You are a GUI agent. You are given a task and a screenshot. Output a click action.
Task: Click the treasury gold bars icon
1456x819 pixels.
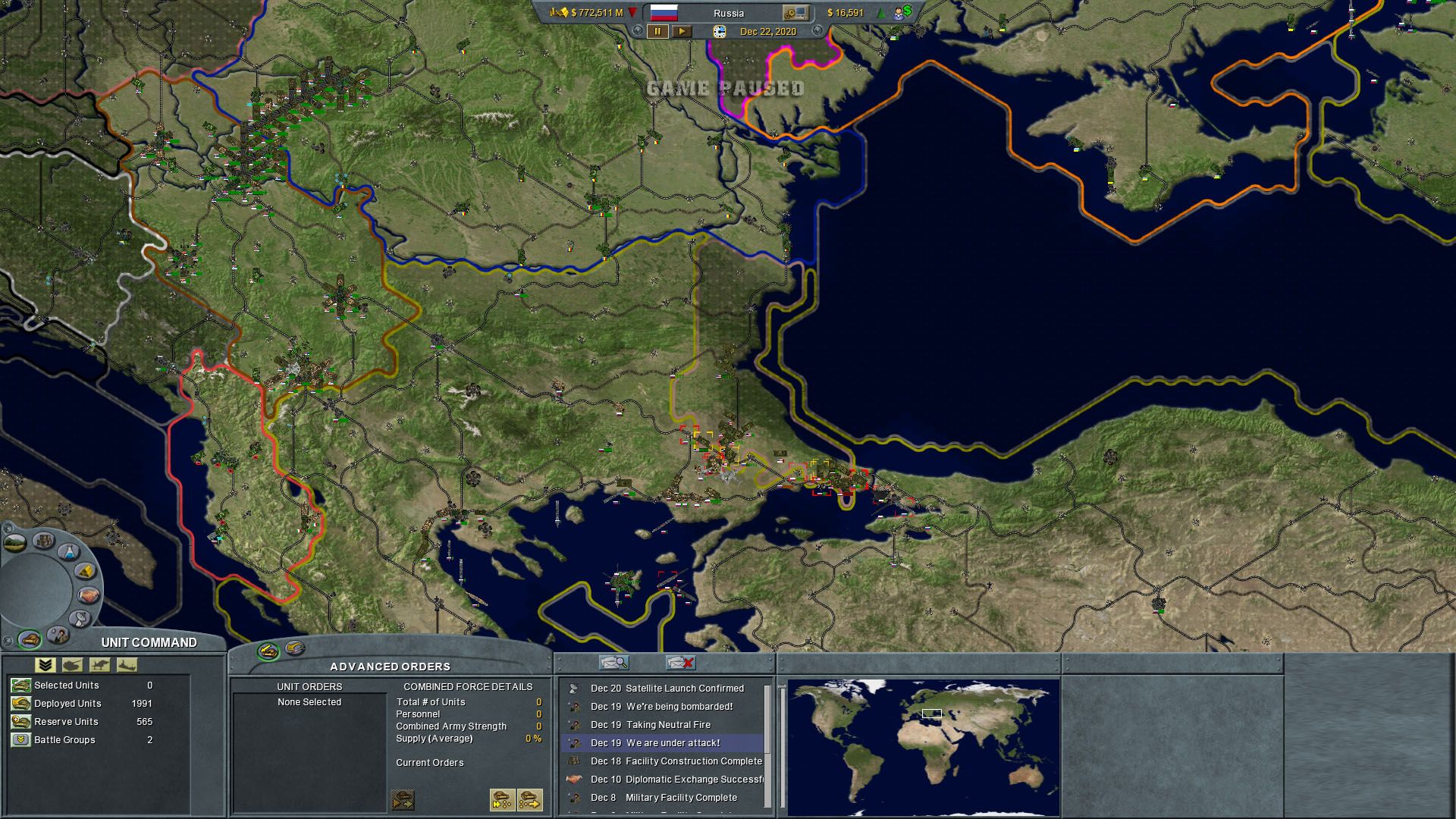click(560, 12)
